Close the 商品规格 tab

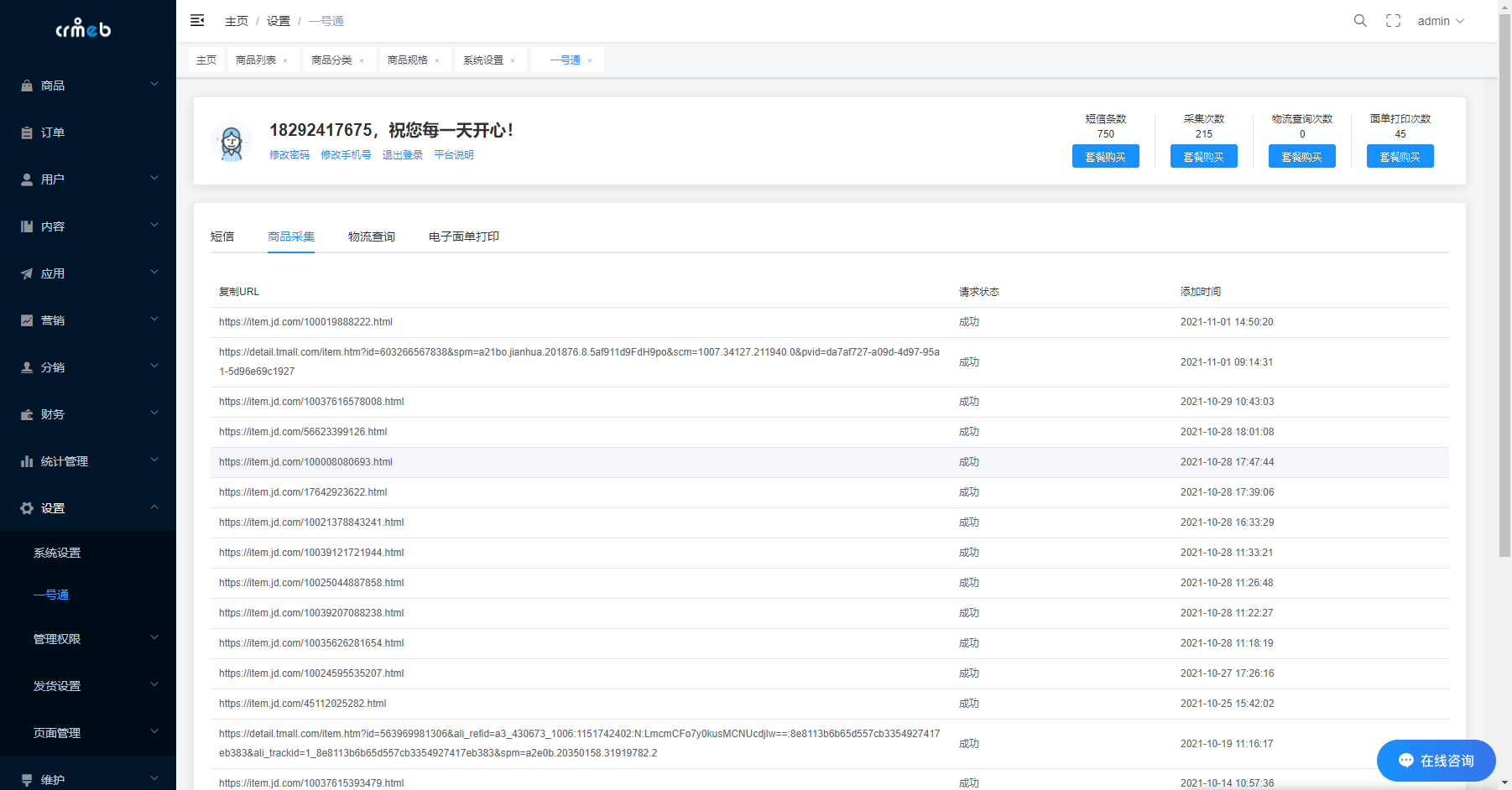[x=437, y=60]
